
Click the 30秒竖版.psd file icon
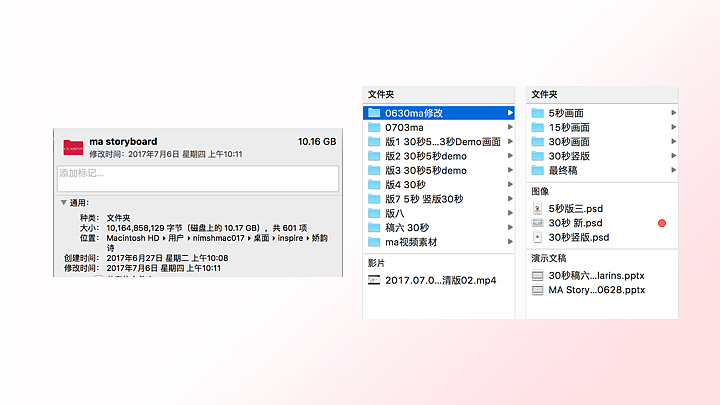pos(537,237)
